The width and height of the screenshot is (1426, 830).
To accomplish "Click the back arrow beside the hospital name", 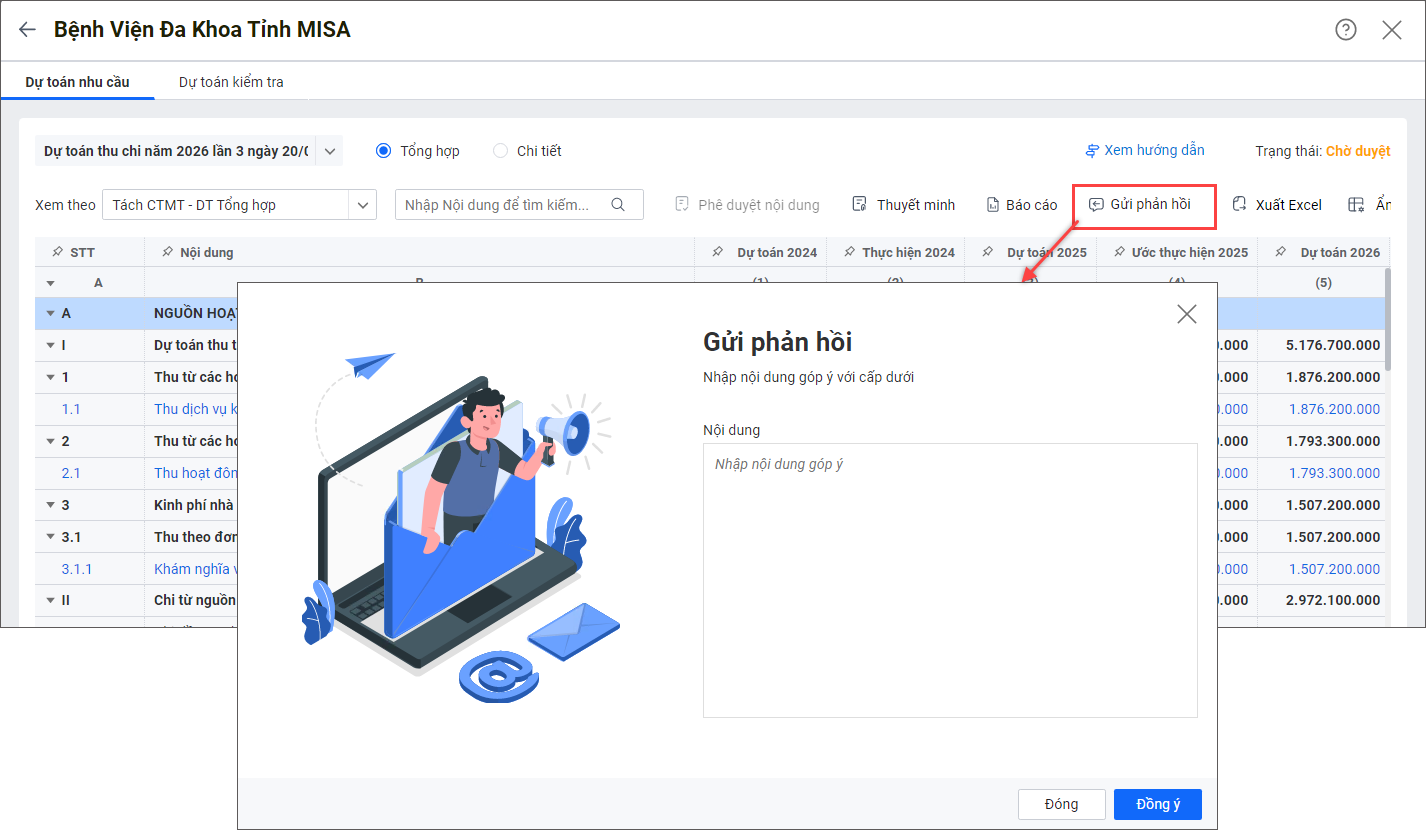I will [27, 30].
